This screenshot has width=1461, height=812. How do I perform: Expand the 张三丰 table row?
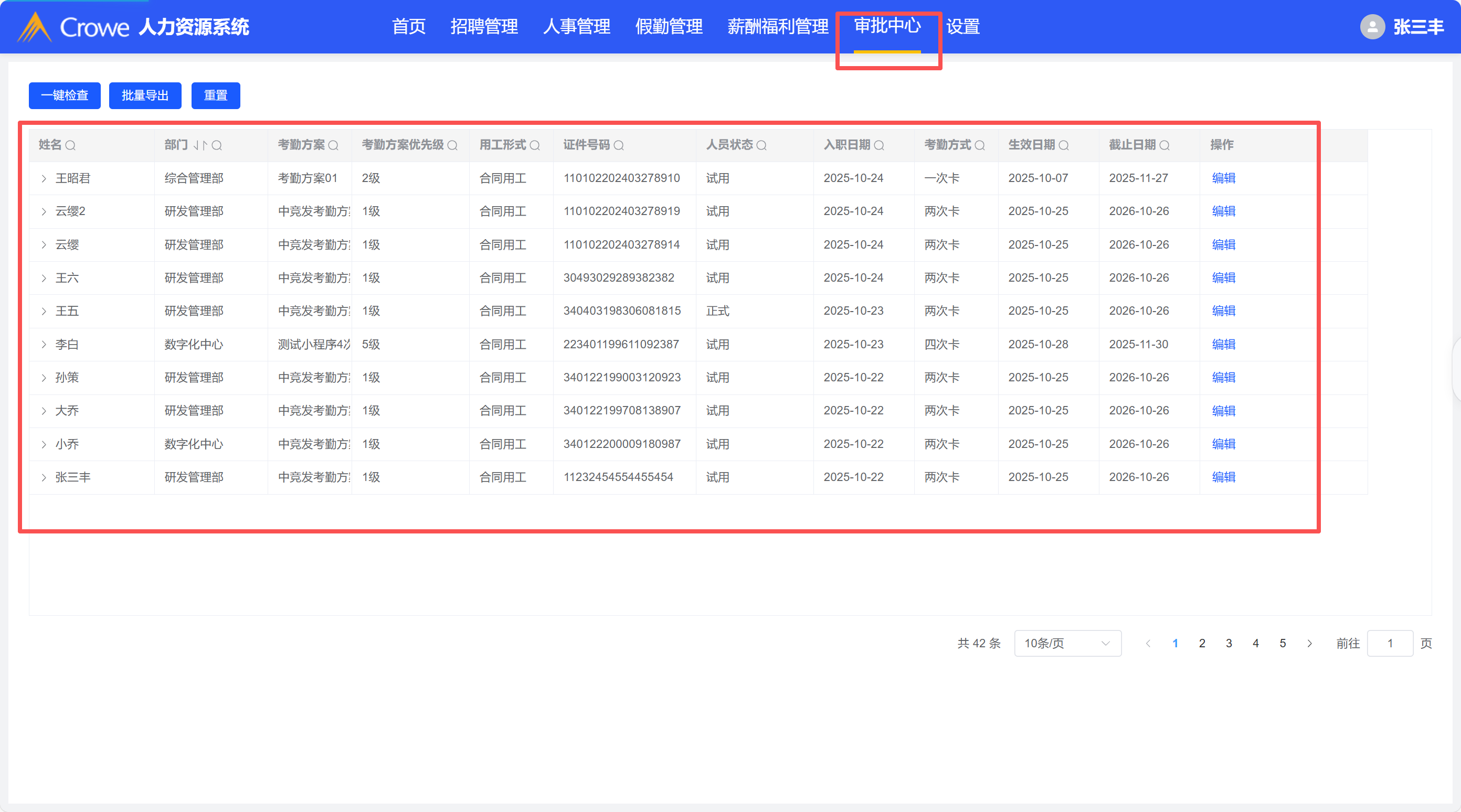pyautogui.click(x=44, y=477)
